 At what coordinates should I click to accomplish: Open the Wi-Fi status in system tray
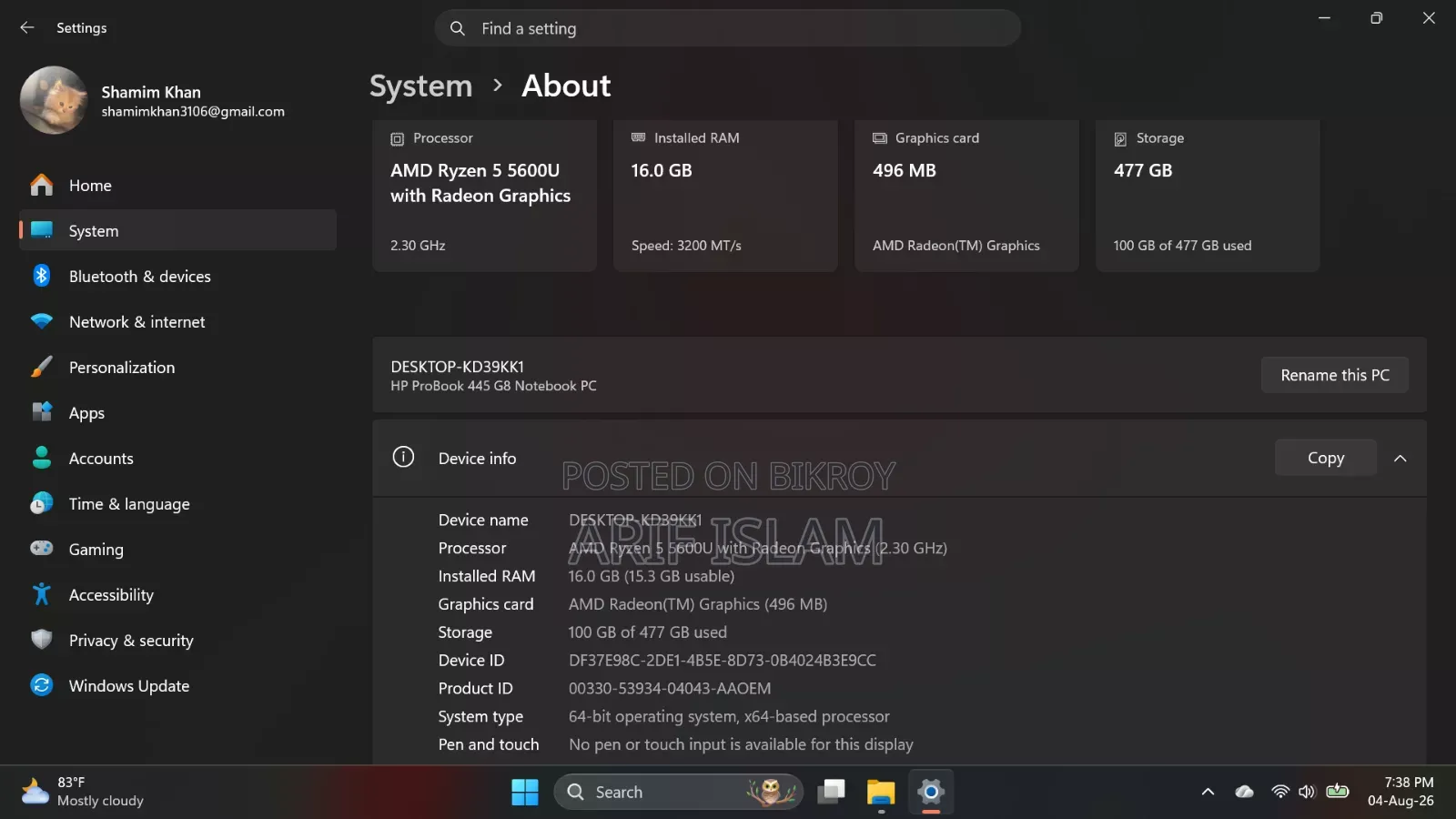[x=1279, y=792]
